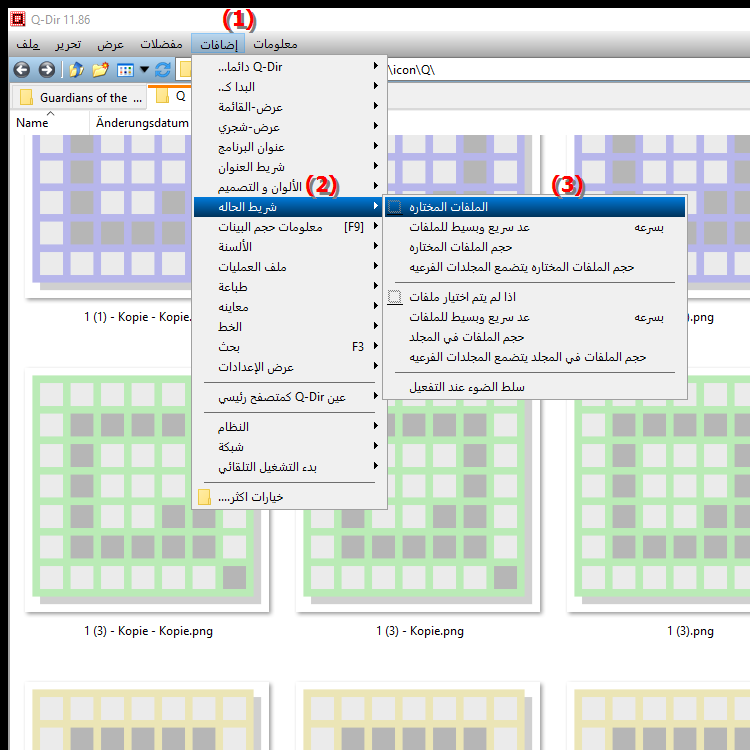Toggle the الملفات المختاره checkbox item
The height and width of the screenshot is (750, 750).
click(x=535, y=207)
